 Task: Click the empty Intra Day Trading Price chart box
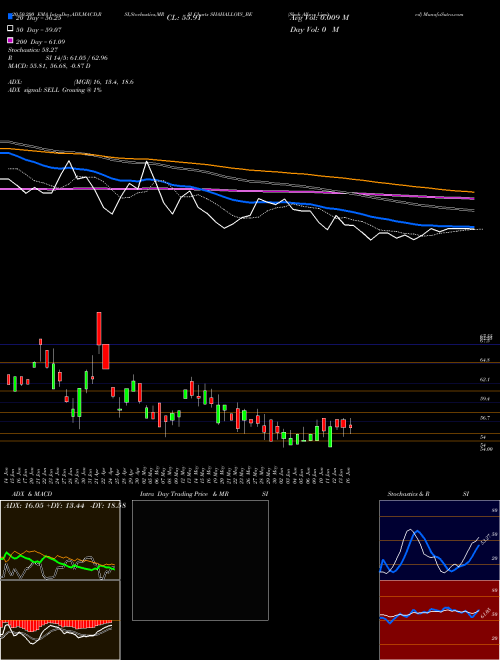200,560
